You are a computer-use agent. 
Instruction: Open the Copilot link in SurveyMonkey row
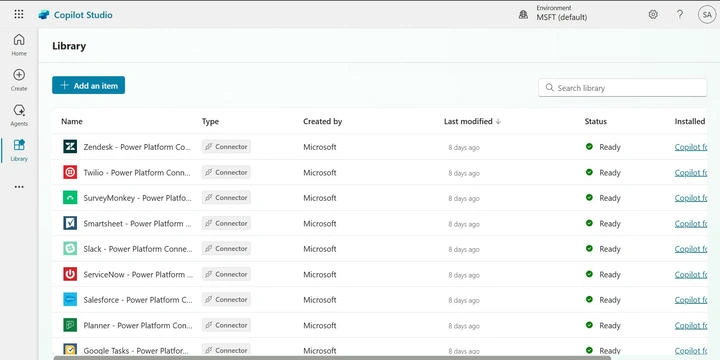point(691,198)
